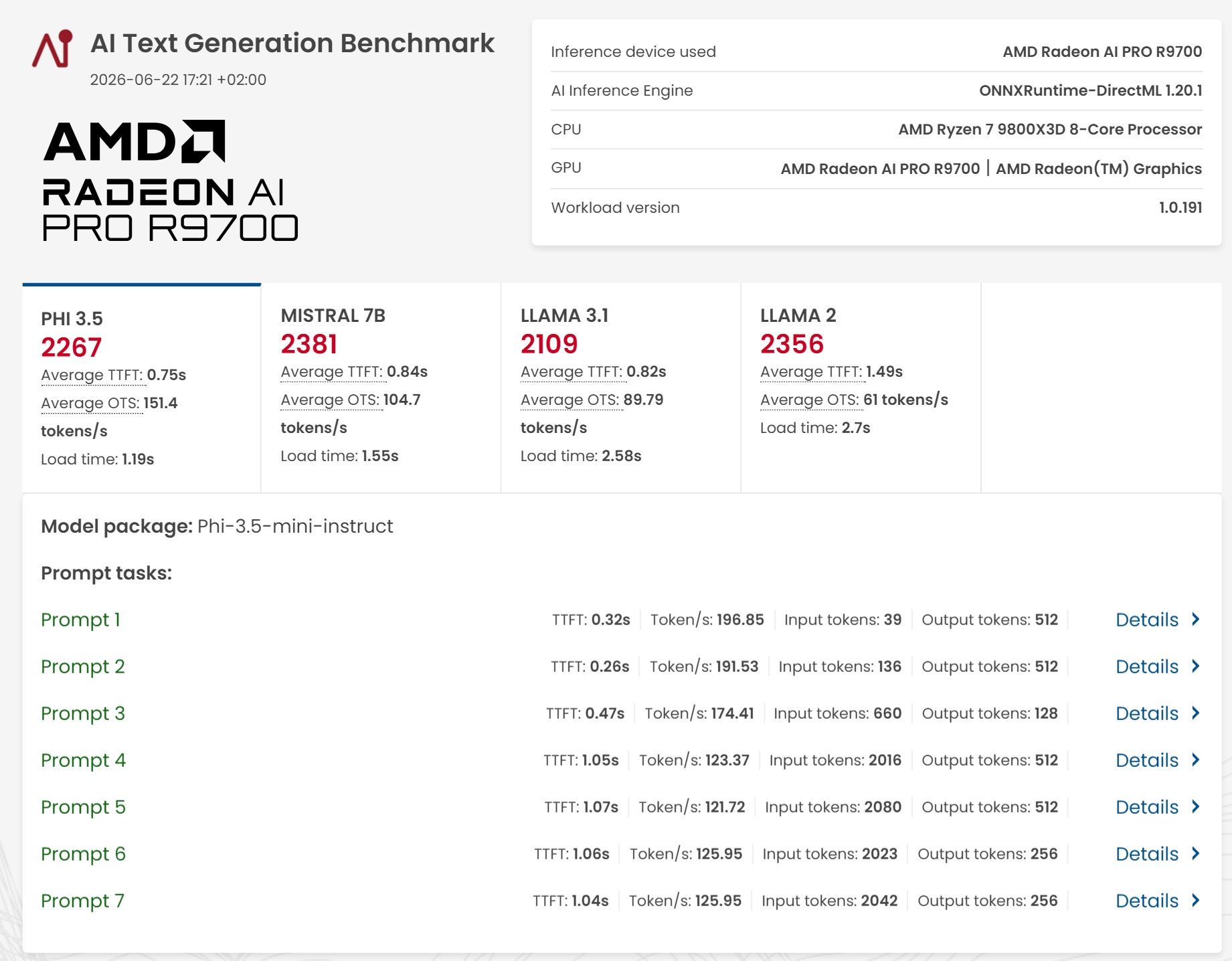Image resolution: width=1232 pixels, height=961 pixels.
Task: Click the AI Text Generation Benchmark title
Action: pyautogui.click(x=292, y=43)
